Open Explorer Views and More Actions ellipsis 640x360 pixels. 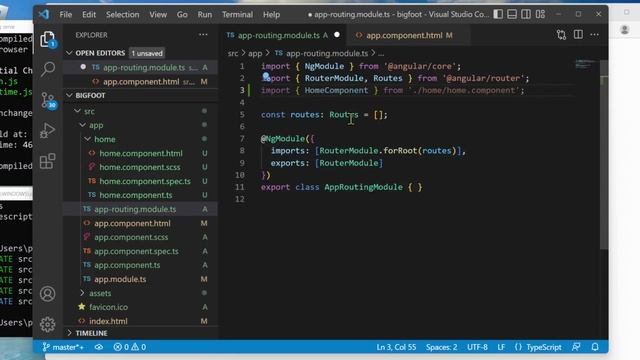click(203, 35)
